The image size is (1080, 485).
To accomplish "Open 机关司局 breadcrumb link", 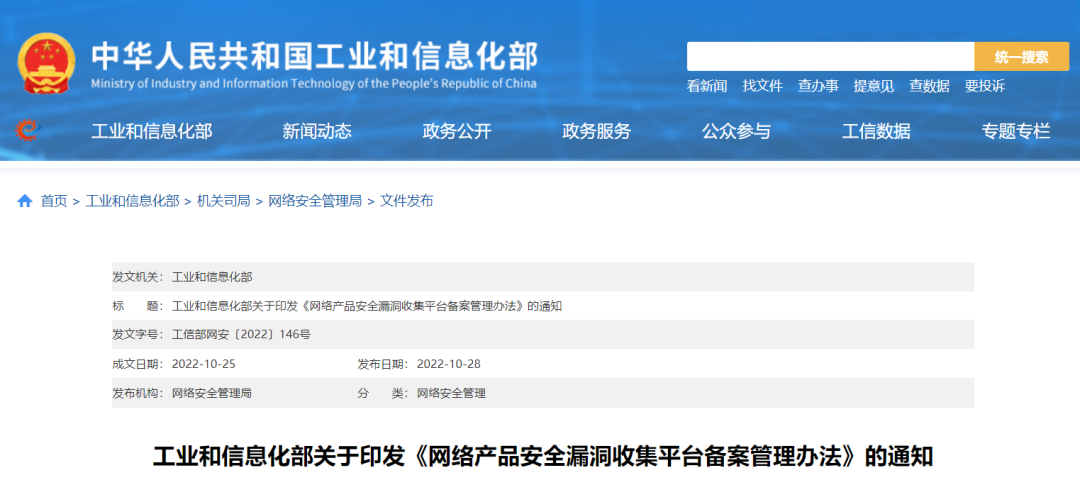I will [x=224, y=201].
